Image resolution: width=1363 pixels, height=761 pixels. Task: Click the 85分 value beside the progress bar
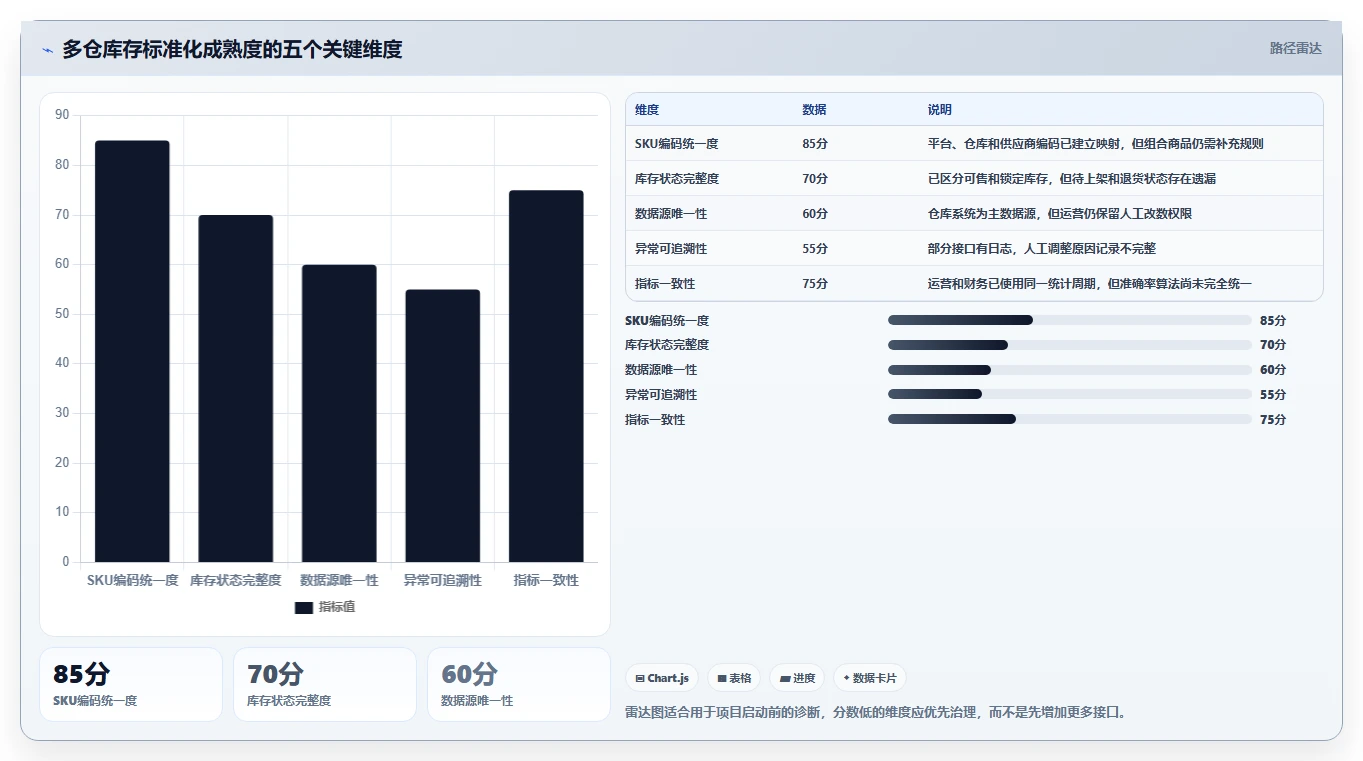[x=1273, y=321]
